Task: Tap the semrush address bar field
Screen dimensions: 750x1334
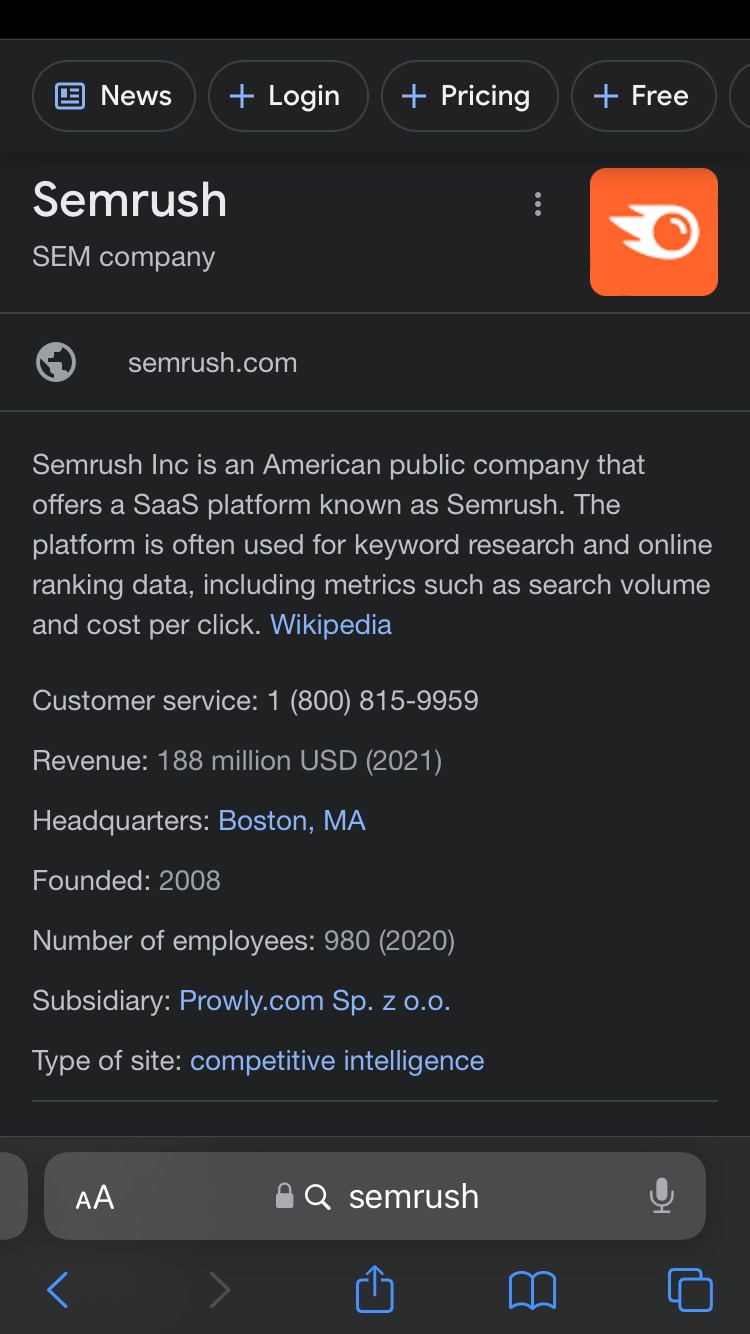Action: pyautogui.click(x=413, y=1196)
